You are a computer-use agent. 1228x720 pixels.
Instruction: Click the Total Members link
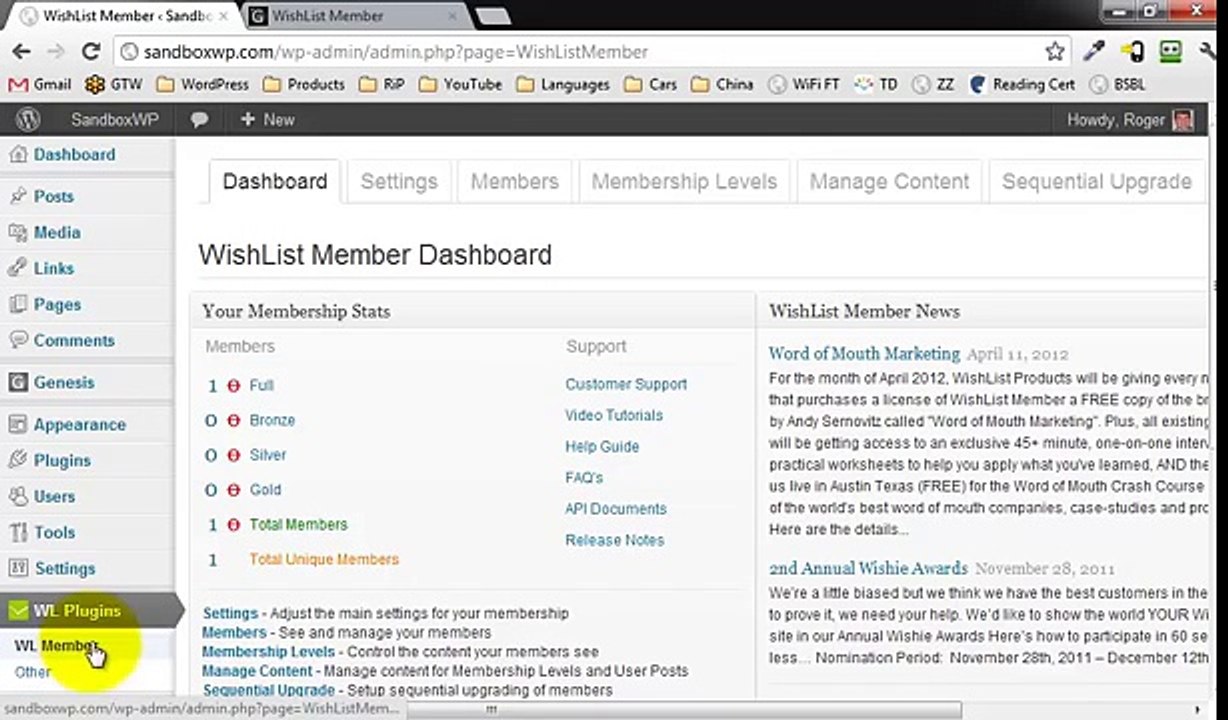[298, 525]
